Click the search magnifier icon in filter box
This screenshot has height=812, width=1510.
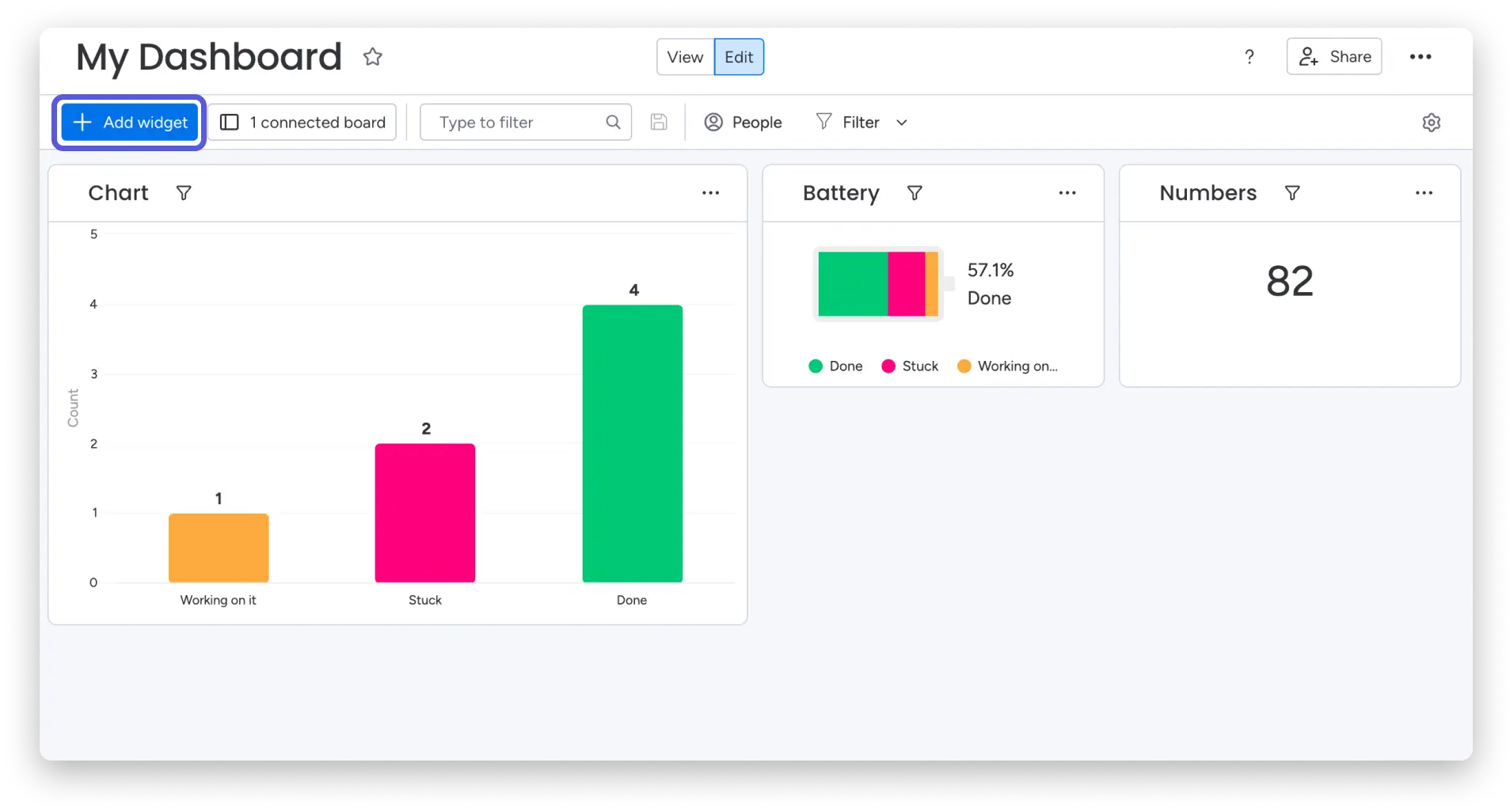613,122
